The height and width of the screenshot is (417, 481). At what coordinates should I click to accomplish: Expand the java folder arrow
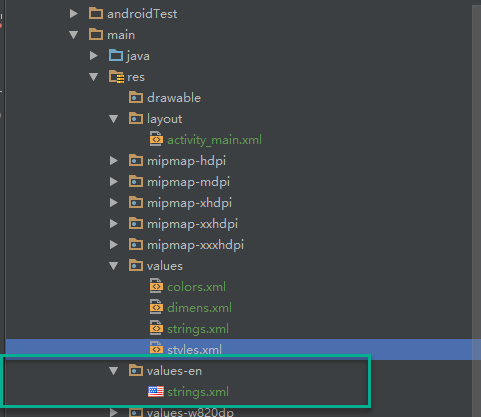[94, 56]
